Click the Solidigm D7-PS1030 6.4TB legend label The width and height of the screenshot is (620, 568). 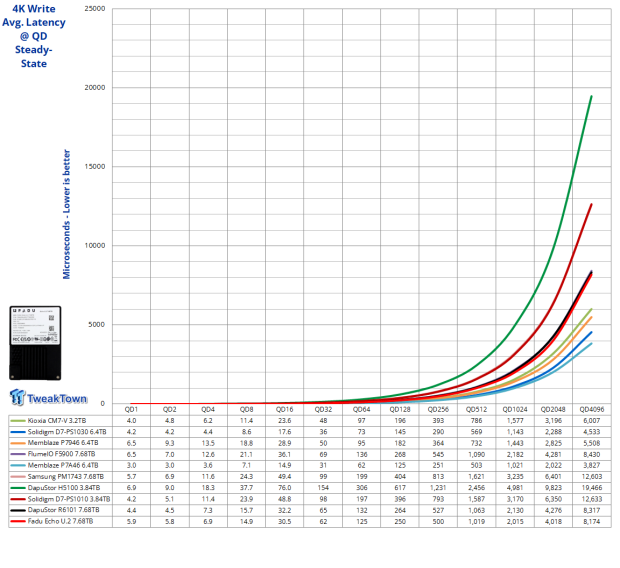(67, 432)
